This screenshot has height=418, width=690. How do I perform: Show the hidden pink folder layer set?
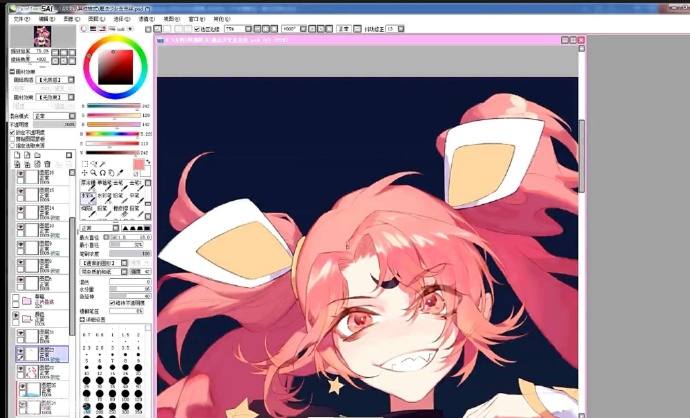coord(16,298)
